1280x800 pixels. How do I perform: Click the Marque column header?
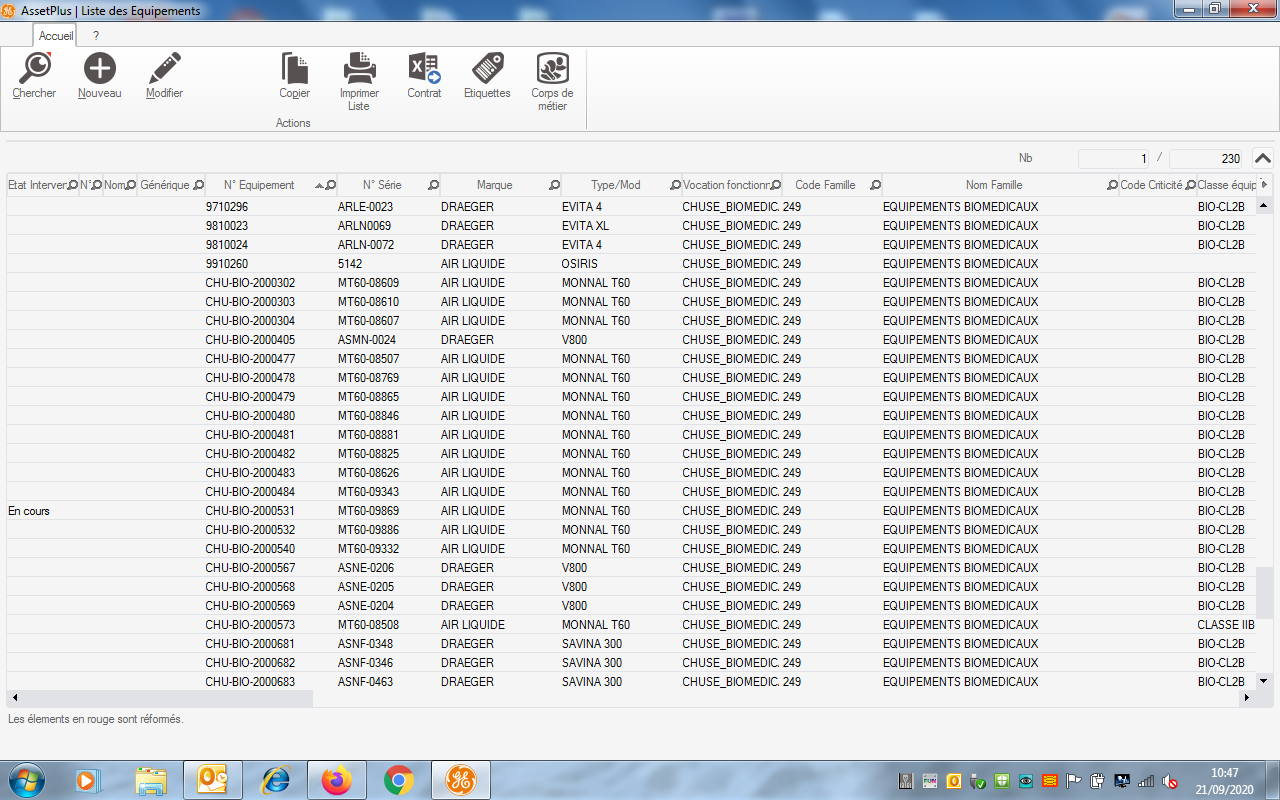tap(494, 185)
